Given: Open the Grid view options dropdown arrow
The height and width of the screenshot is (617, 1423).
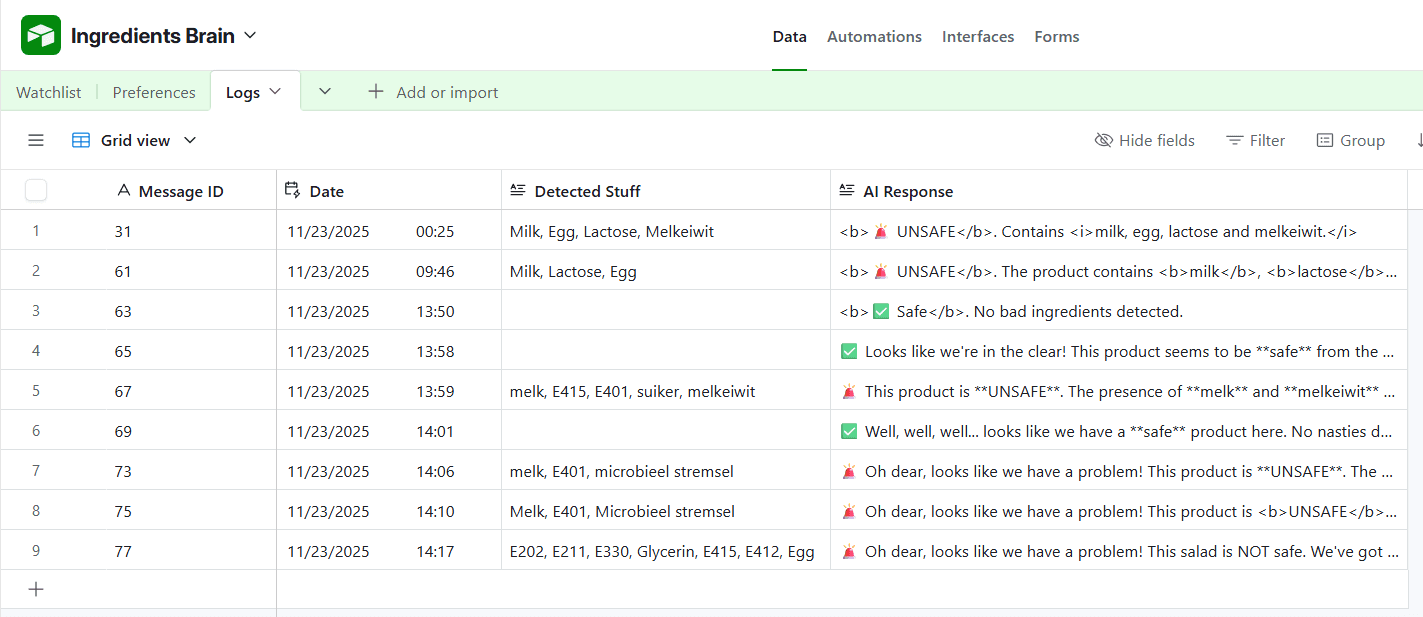Looking at the screenshot, I should pyautogui.click(x=190, y=141).
